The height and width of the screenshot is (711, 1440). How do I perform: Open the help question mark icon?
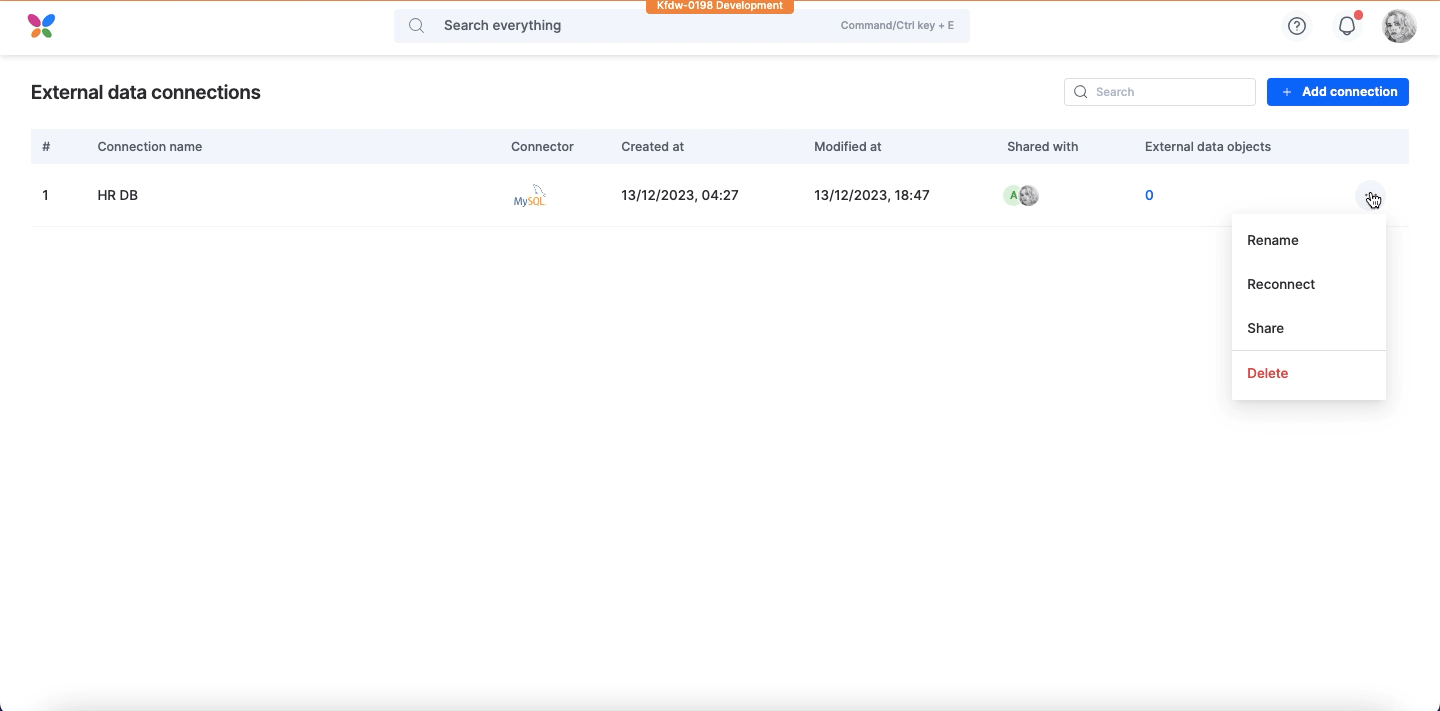click(1297, 26)
